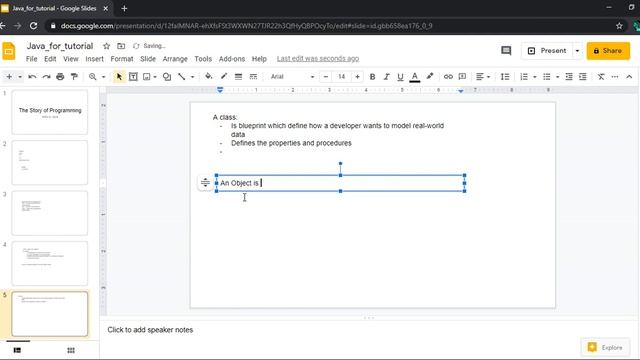This screenshot has height=360, width=640.
Task: Open the Arial font family dropdown
Action: pos(292,77)
